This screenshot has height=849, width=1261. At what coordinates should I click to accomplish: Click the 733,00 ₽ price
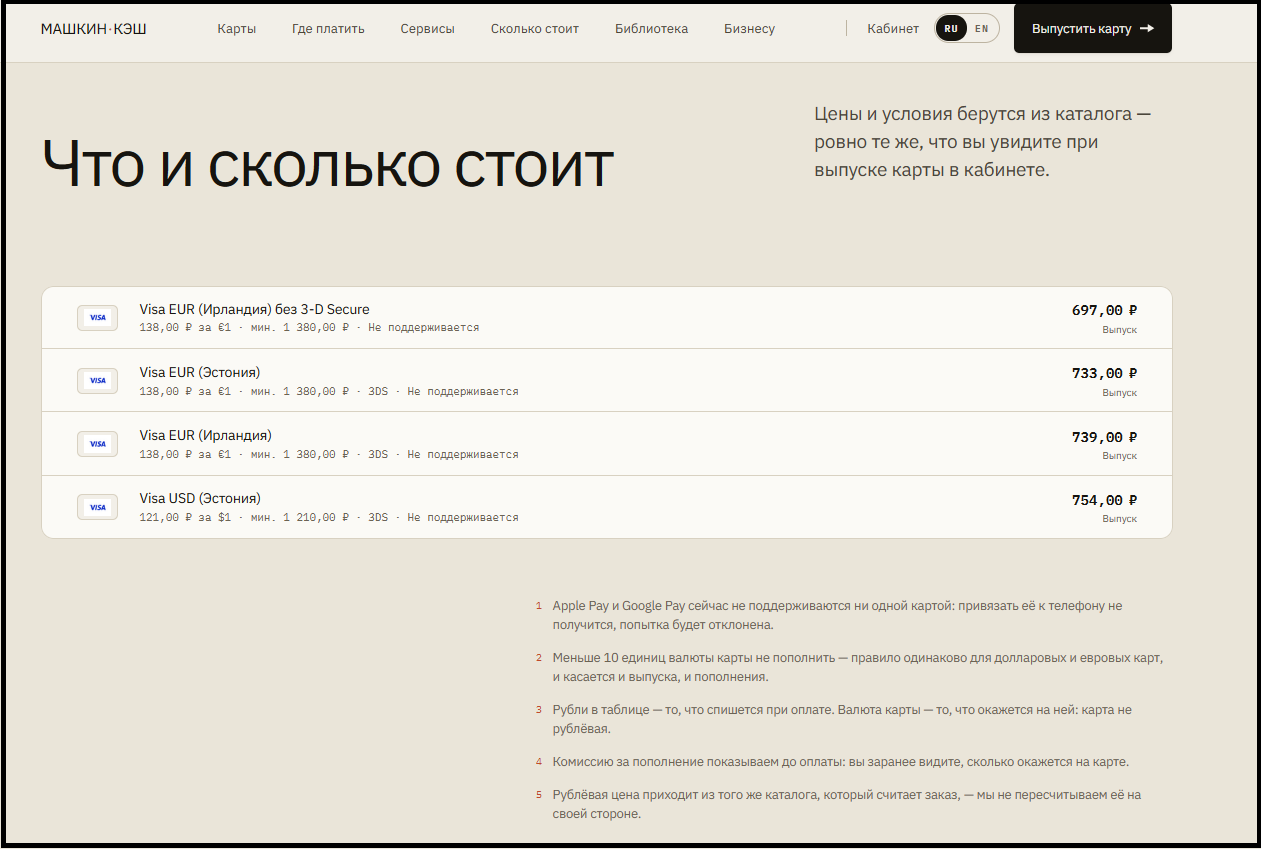tap(1104, 373)
